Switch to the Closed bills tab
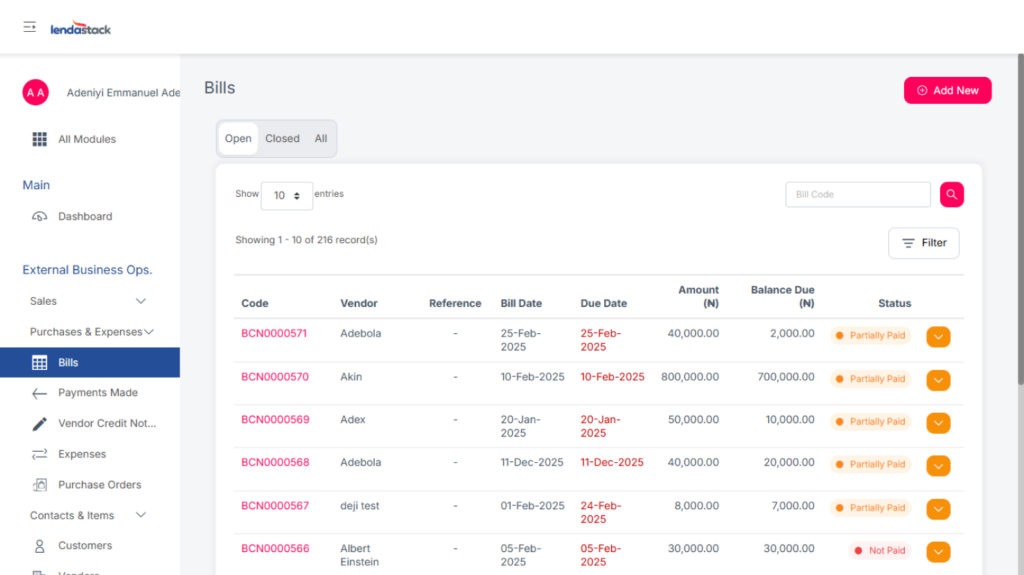 coord(282,139)
